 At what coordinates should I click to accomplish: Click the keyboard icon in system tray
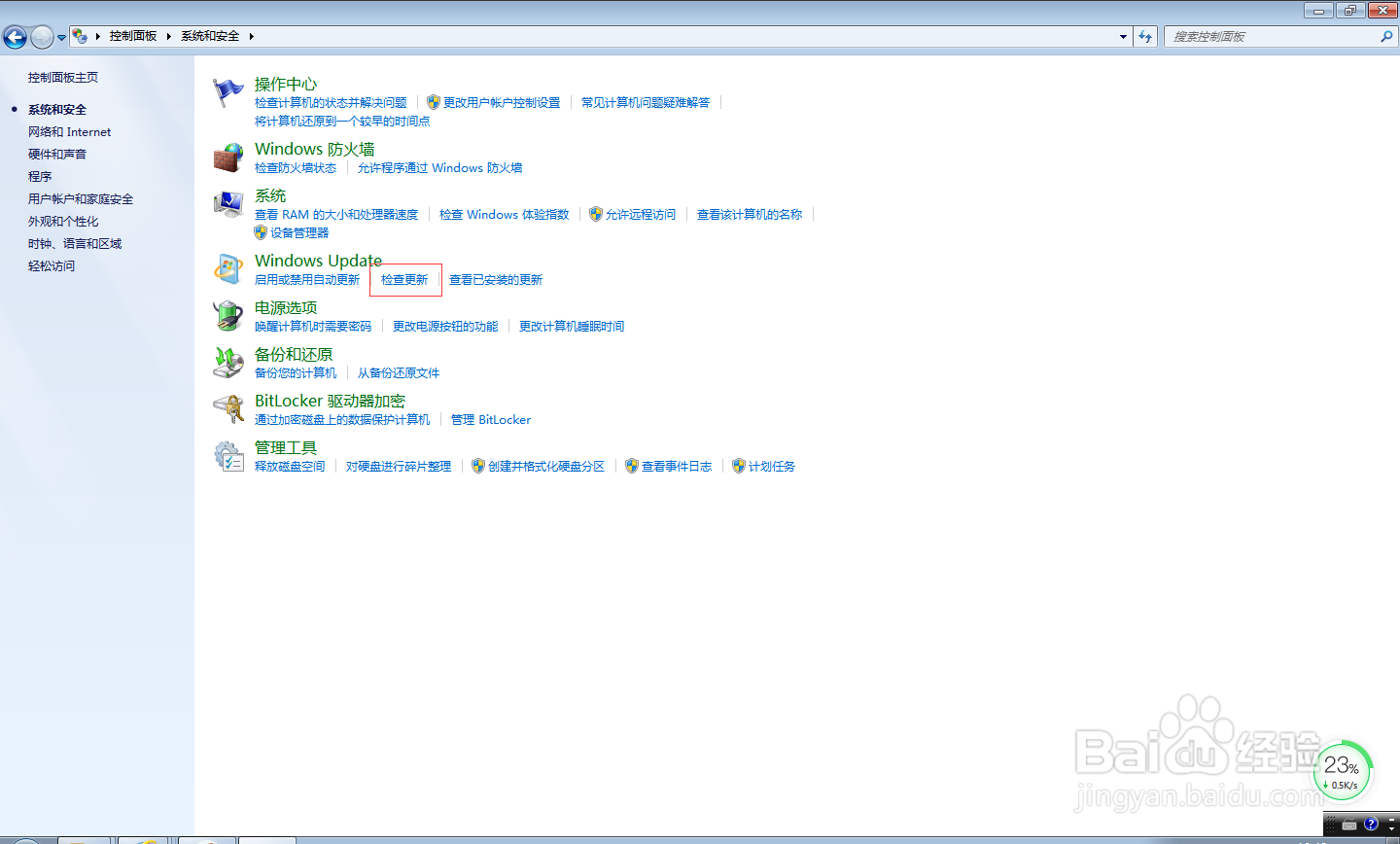(1349, 826)
